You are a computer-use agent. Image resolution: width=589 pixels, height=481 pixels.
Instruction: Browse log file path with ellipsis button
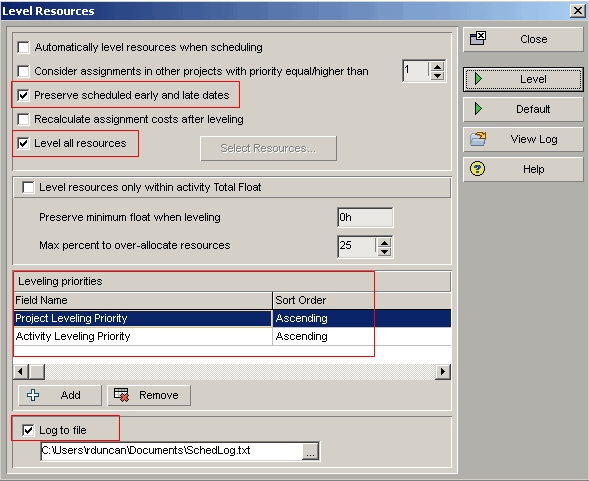point(310,451)
